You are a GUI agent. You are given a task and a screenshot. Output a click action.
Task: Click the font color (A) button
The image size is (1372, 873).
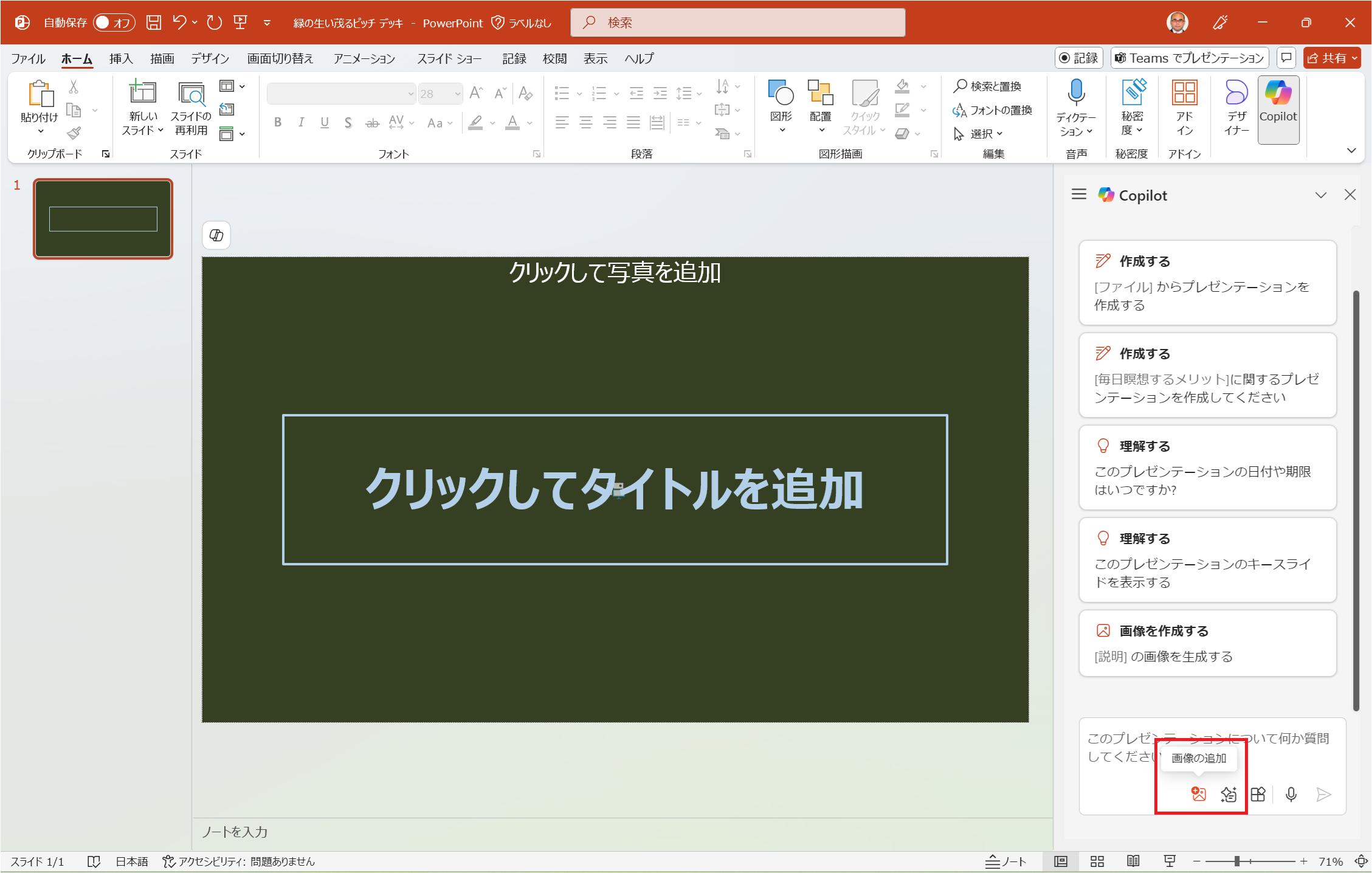click(512, 122)
